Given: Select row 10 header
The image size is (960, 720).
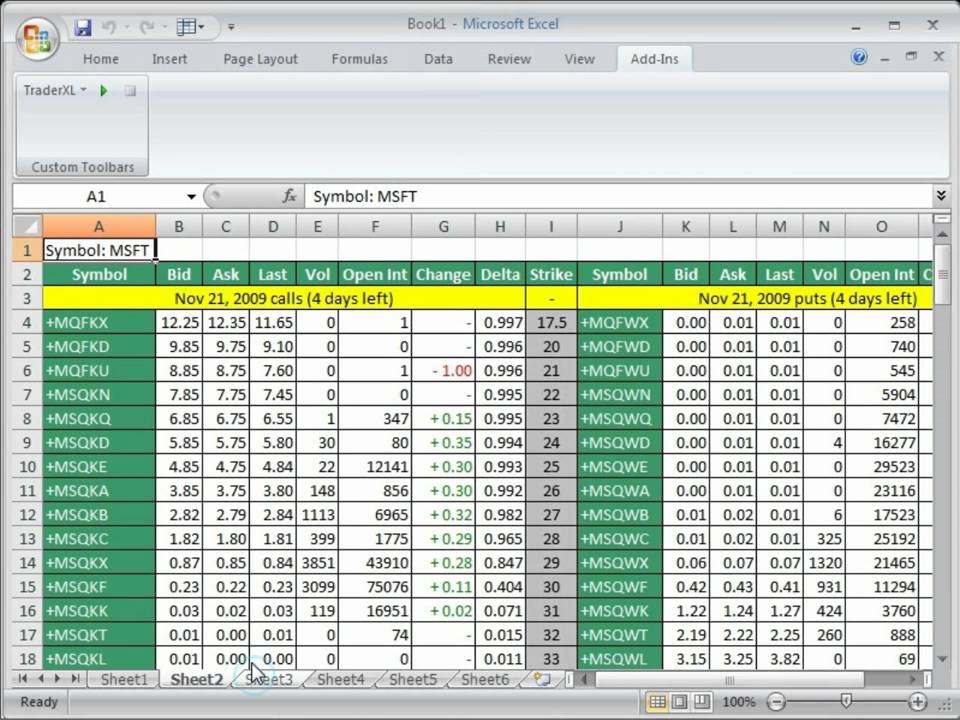Looking at the screenshot, I should pyautogui.click(x=28, y=467).
